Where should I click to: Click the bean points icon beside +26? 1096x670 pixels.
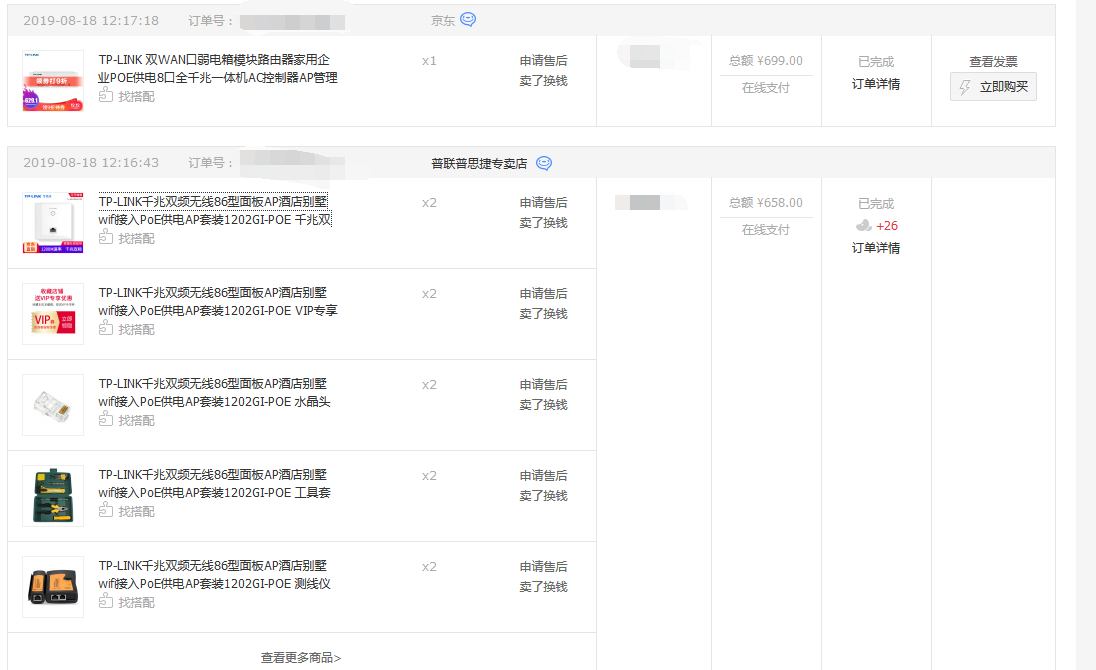[x=864, y=225]
